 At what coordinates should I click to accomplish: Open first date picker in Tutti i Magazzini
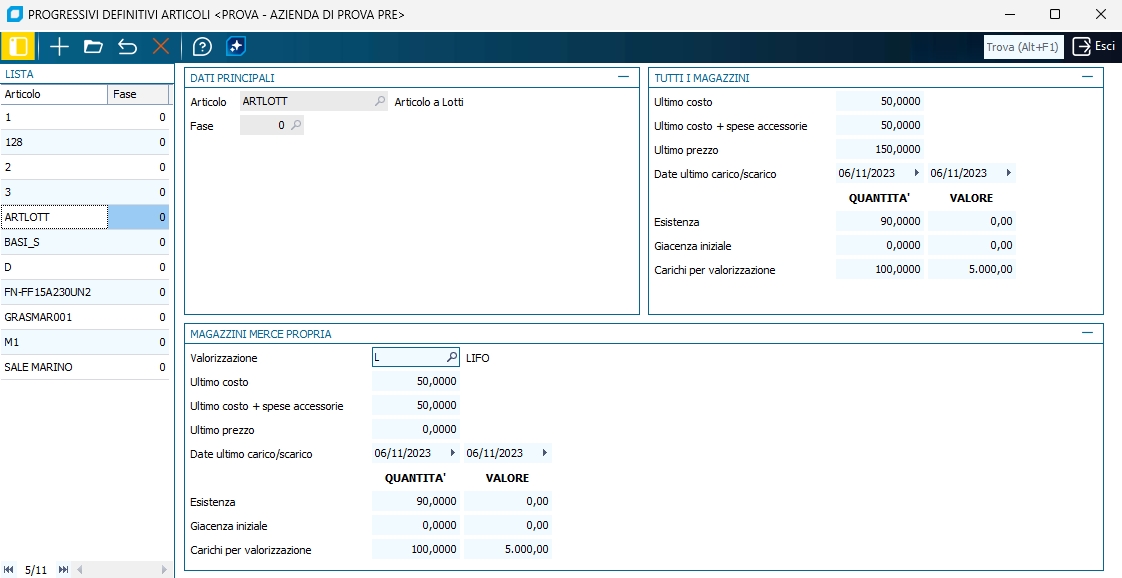tap(916, 173)
